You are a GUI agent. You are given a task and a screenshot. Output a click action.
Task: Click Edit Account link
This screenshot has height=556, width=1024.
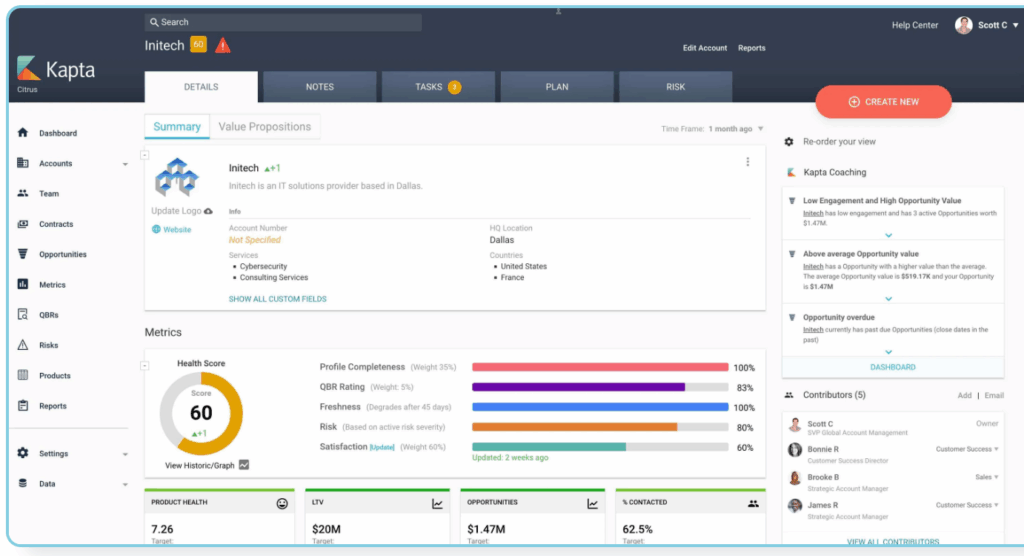pos(705,48)
